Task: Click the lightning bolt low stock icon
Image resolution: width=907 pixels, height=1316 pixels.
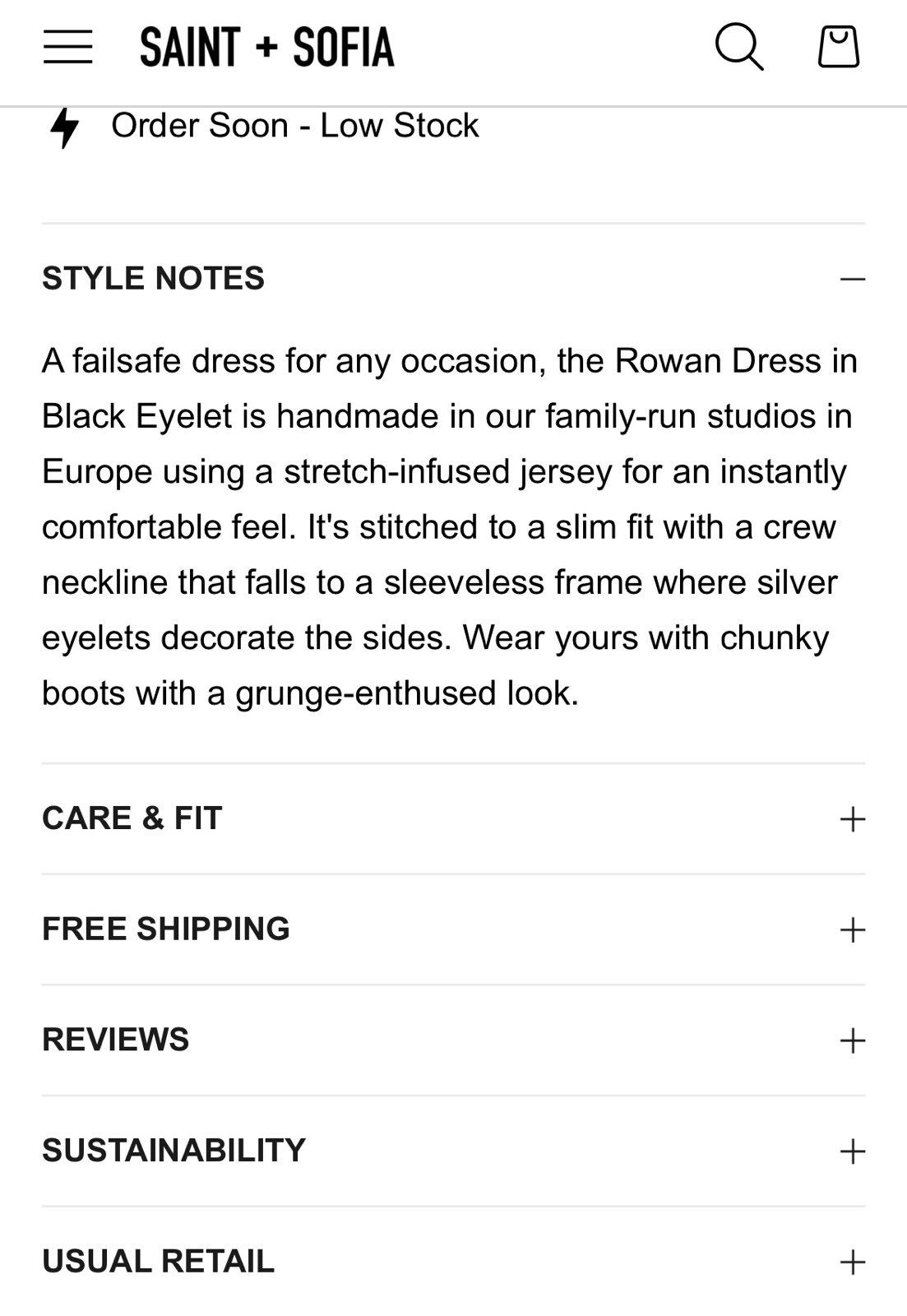Action: click(x=64, y=127)
